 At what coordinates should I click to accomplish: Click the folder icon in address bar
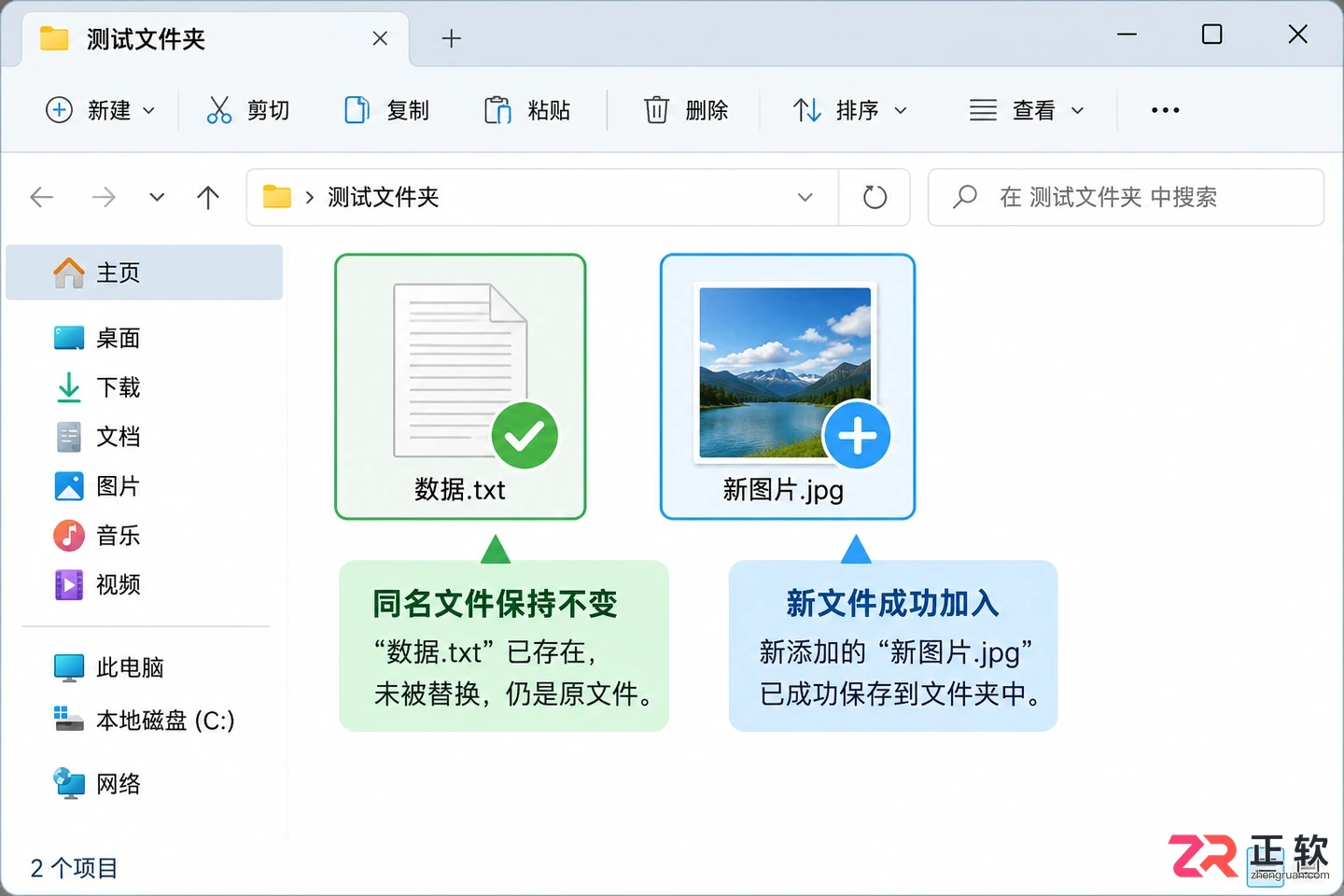[277, 196]
